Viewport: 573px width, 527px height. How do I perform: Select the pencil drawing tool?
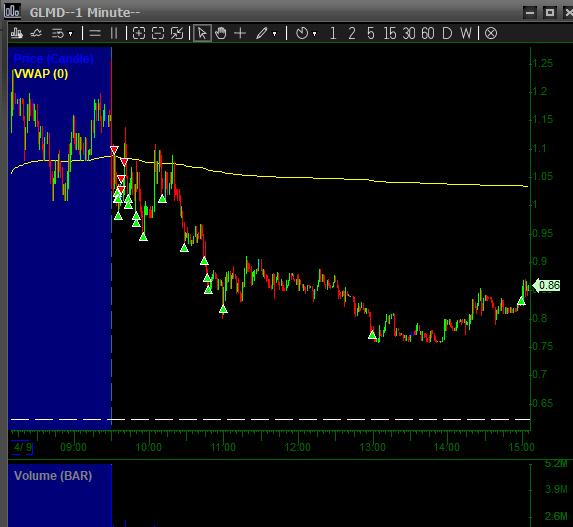pos(261,33)
